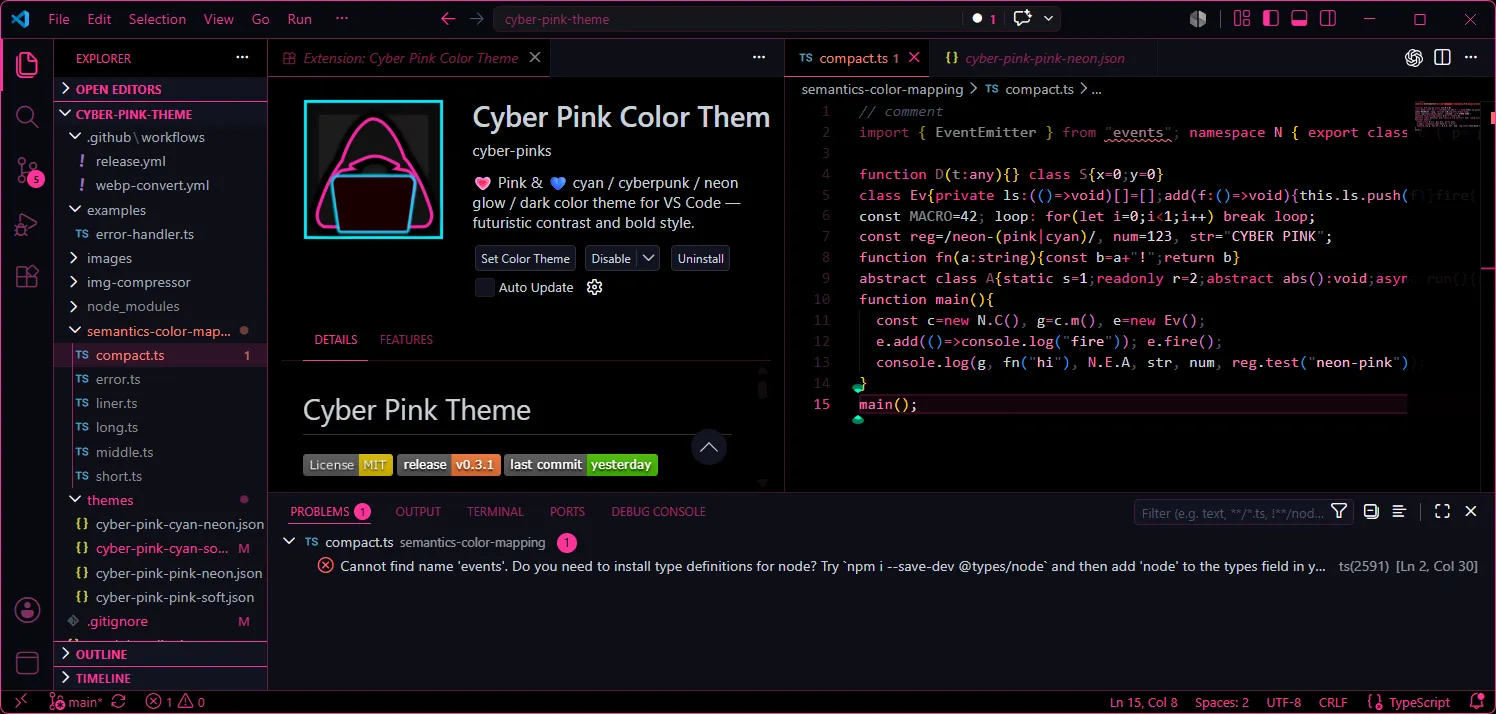This screenshot has width=1496, height=714.
Task: Open the Accounts icon in activity bar
Action: (x=27, y=609)
